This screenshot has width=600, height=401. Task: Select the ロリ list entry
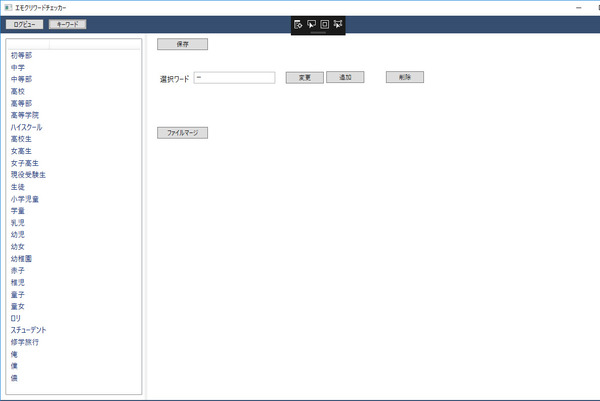[16, 318]
